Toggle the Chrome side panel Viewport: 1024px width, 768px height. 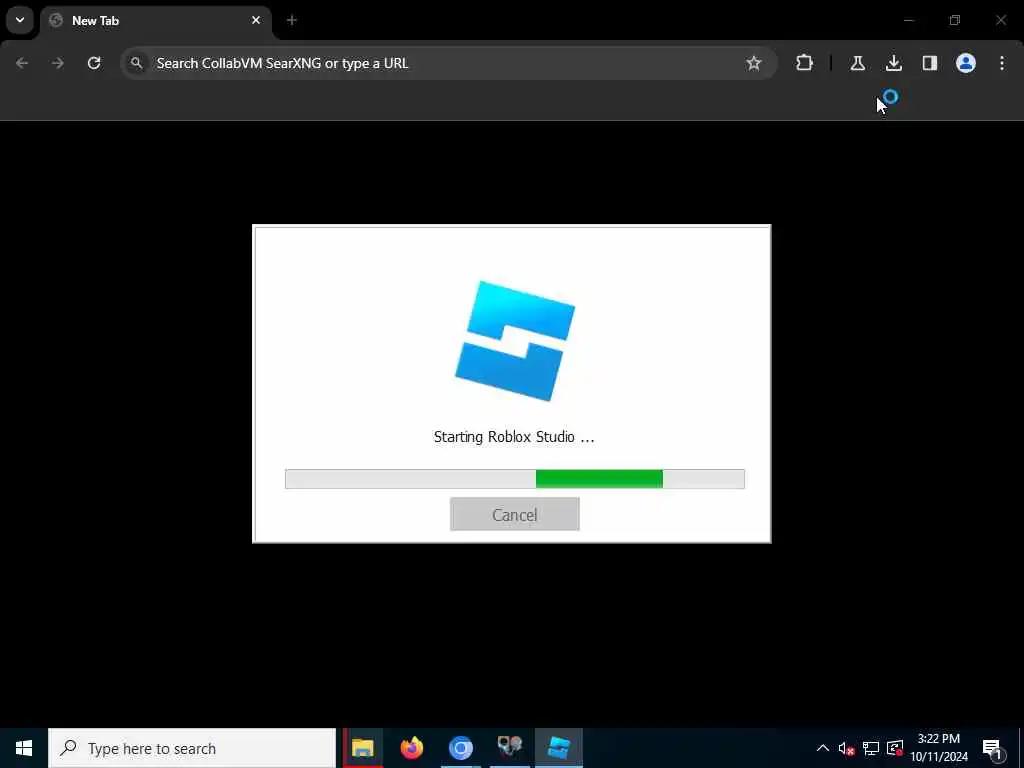[929, 63]
